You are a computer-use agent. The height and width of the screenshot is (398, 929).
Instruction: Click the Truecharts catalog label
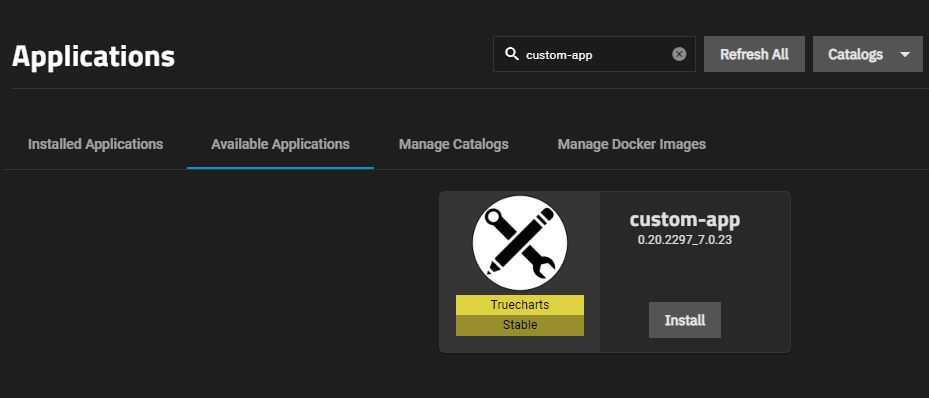pyautogui.click(x=520, y=305)
